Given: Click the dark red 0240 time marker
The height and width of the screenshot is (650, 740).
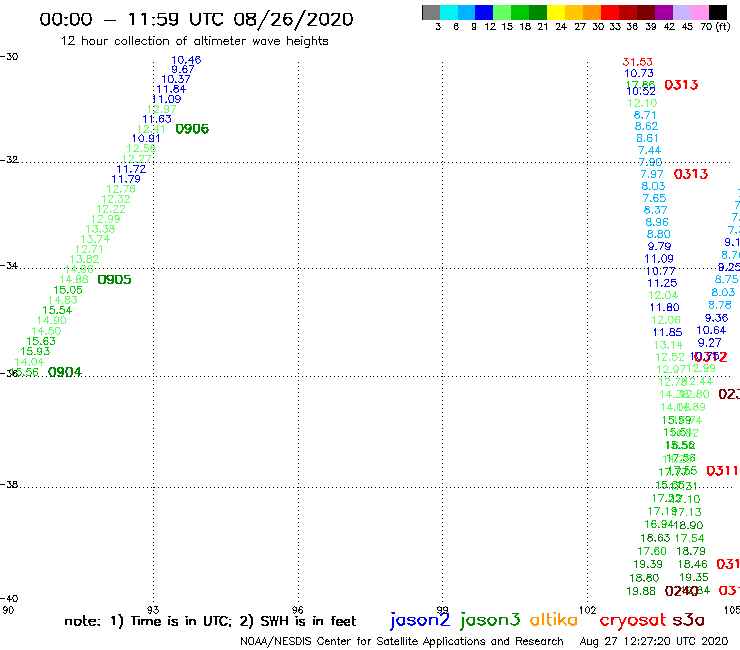Looking at the screenshot, I should (x=681, y=591).
